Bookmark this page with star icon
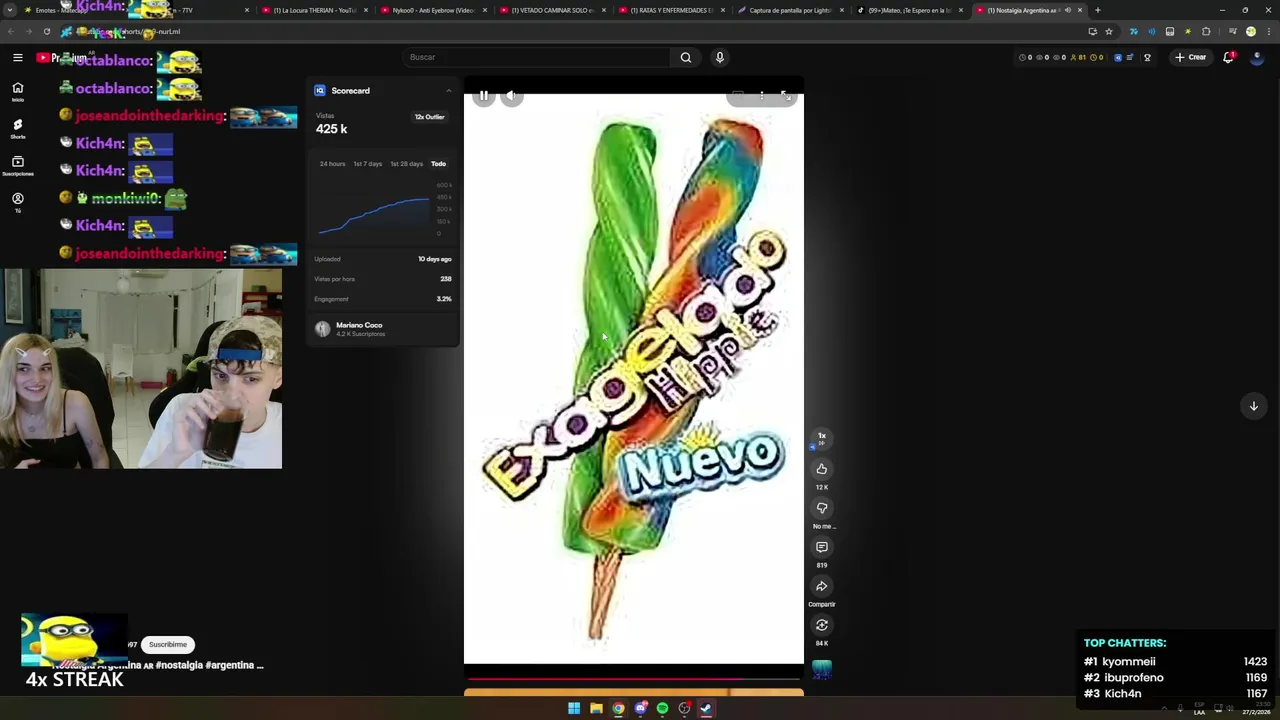The height and width of the screenshot is (720, 1280). 1109,31
